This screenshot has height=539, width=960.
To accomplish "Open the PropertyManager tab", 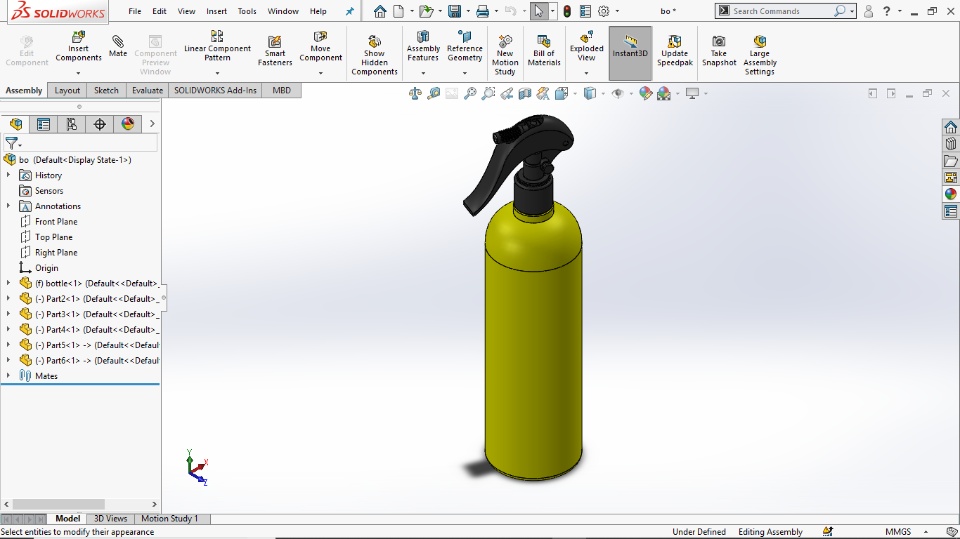I will coord(43,124).
